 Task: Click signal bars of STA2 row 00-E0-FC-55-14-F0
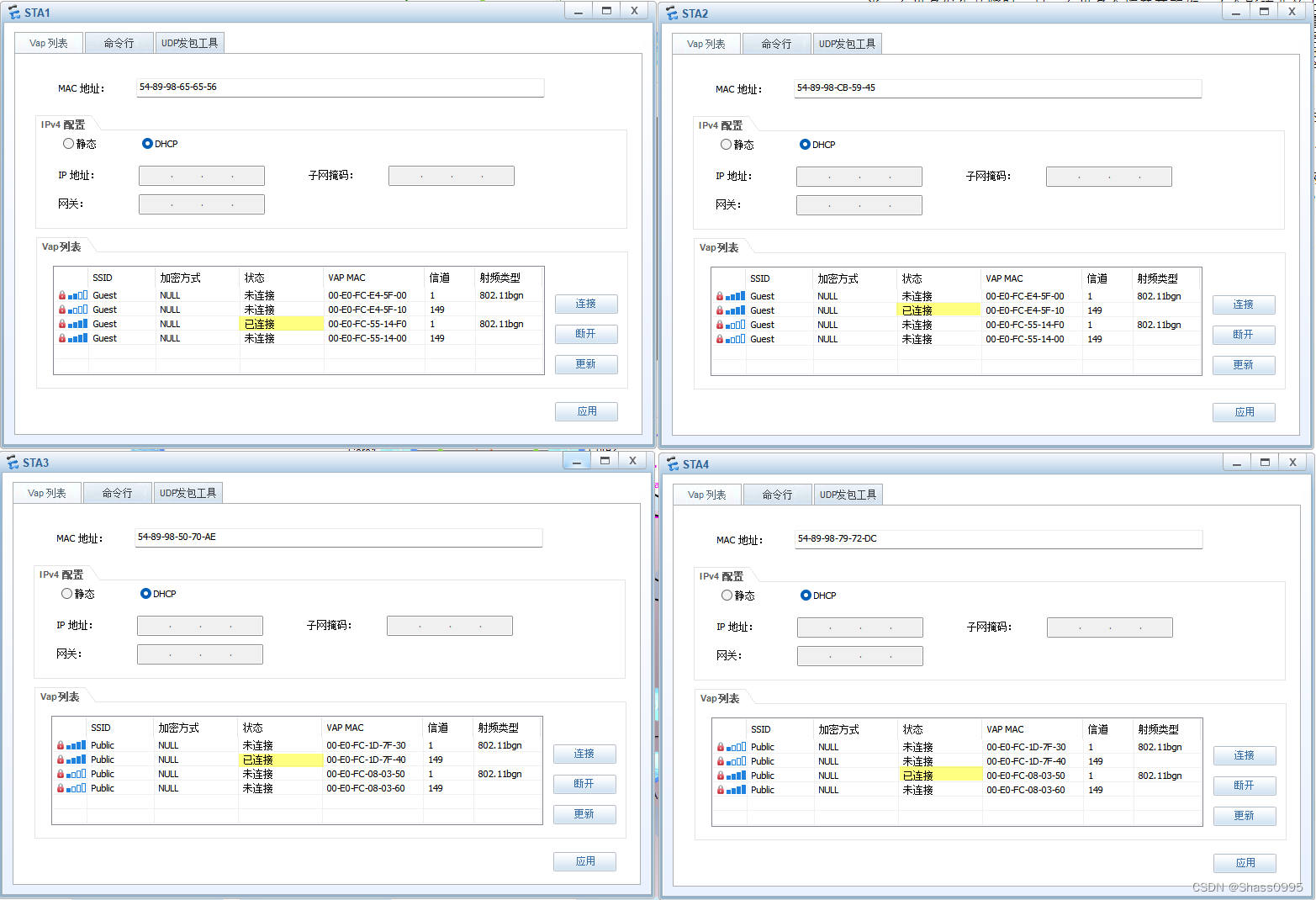tap(736, 325)
